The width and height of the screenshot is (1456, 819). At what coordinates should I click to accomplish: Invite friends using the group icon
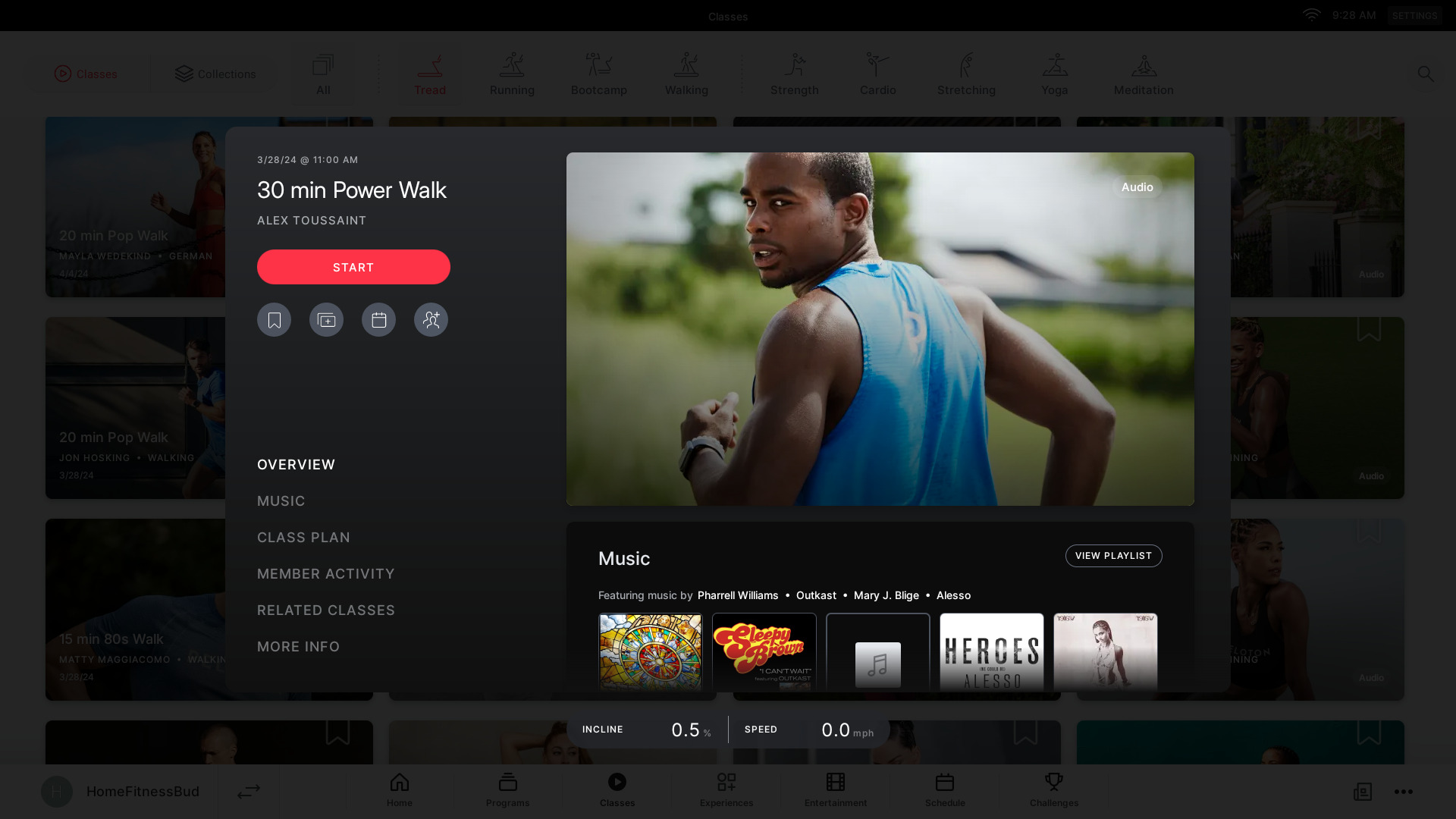click(431, 319)
